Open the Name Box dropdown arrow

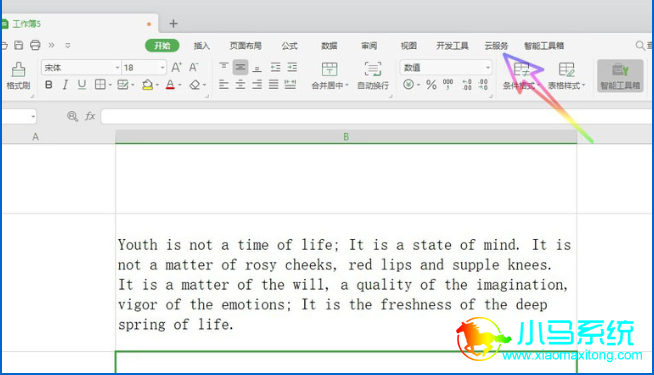pyautogui.click(x=33, y=116)
